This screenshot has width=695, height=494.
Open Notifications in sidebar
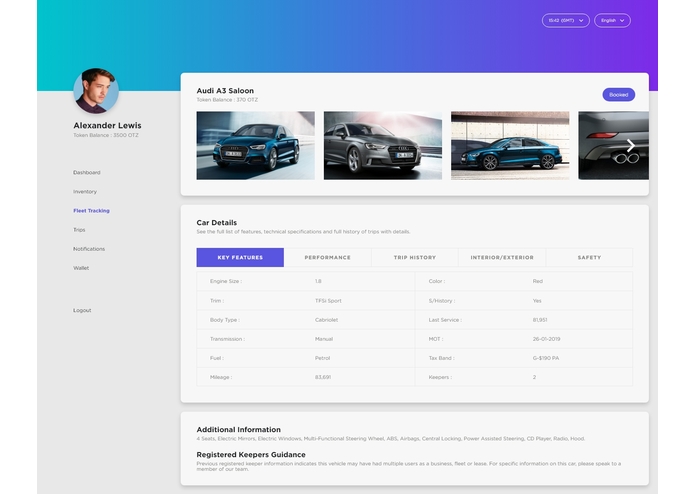(x=89, y=249)
